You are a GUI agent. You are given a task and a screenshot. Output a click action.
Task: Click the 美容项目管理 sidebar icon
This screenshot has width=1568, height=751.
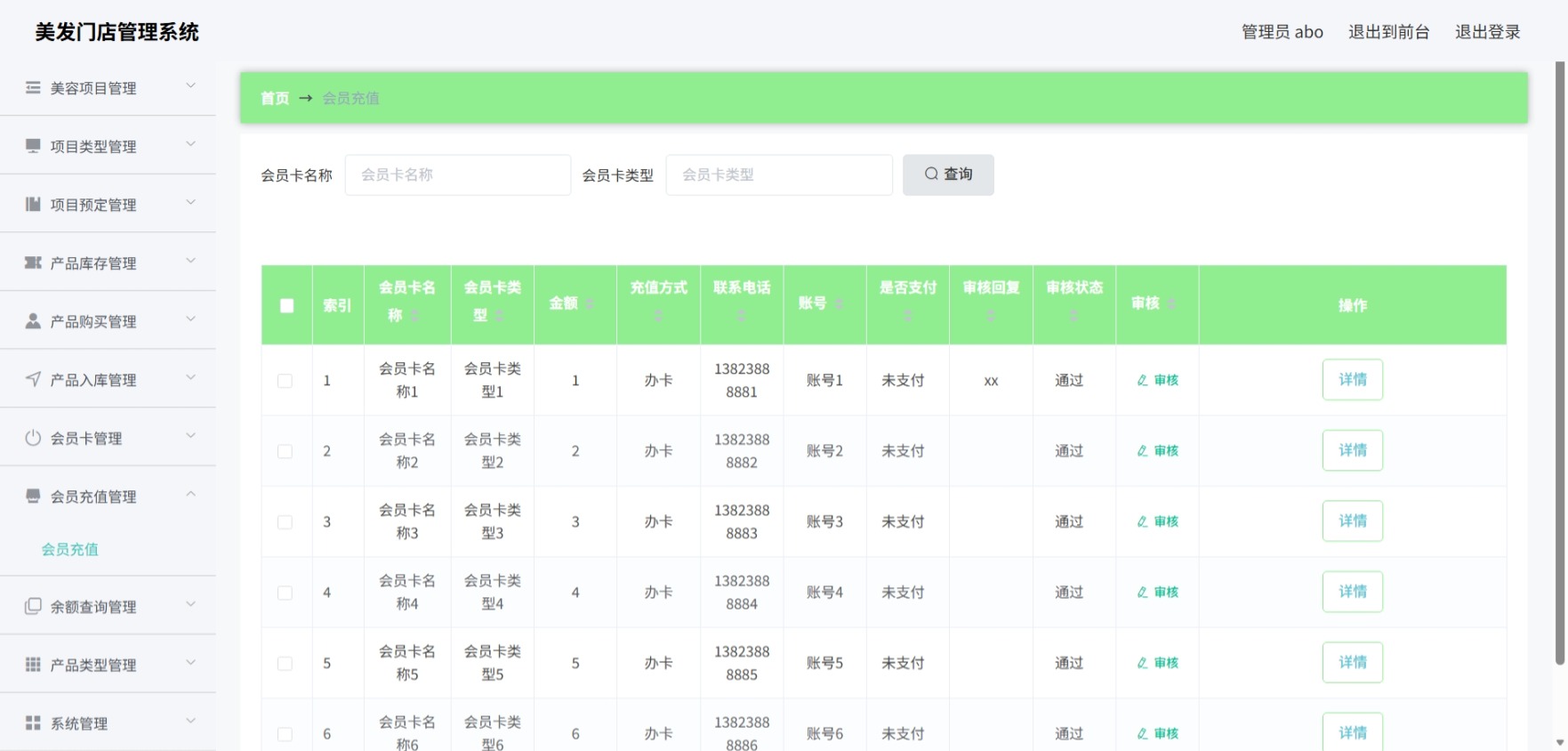coord(33,87)
